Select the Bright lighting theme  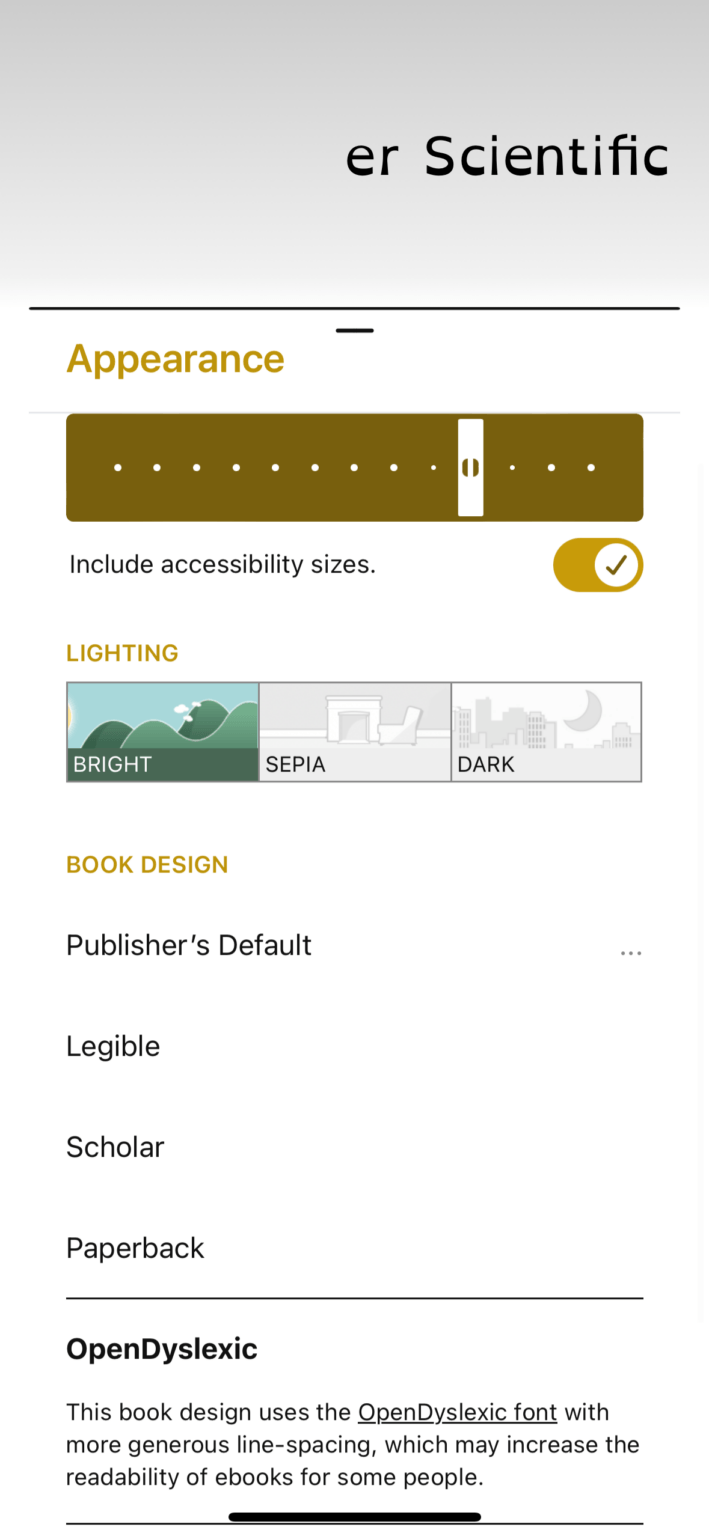(x=162, y=731)
